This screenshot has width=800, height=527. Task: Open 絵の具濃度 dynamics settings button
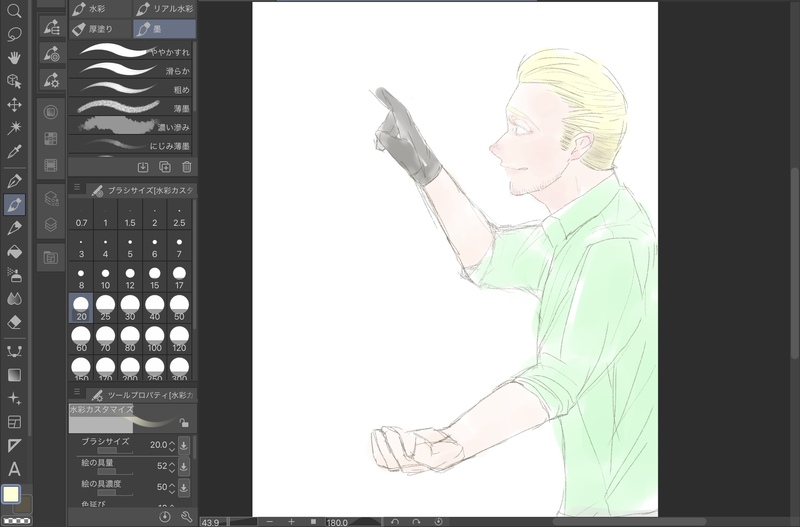[x=184, y=487]
